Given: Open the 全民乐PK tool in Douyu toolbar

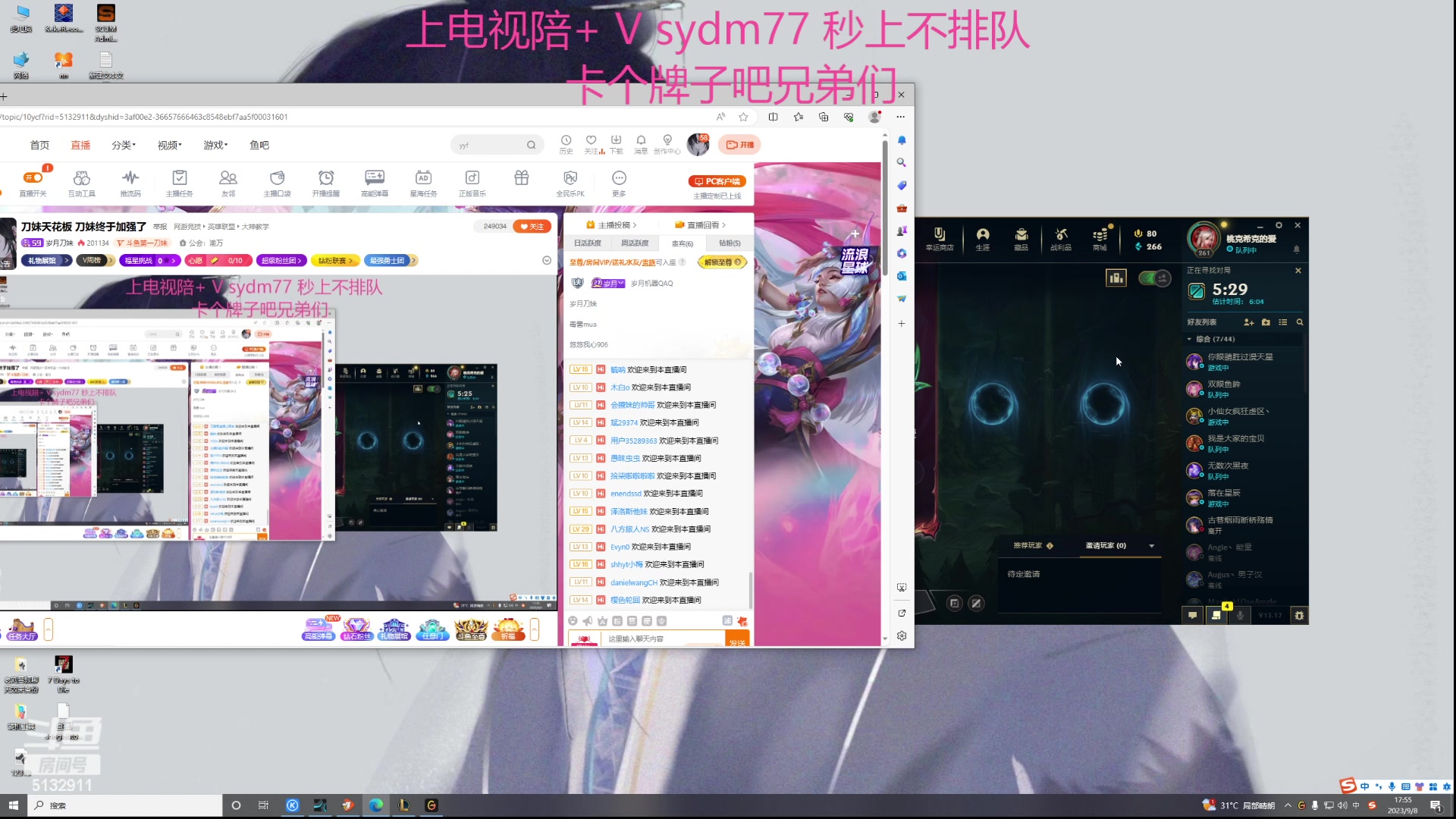Looking at the screenshot, I should [570, 182].
